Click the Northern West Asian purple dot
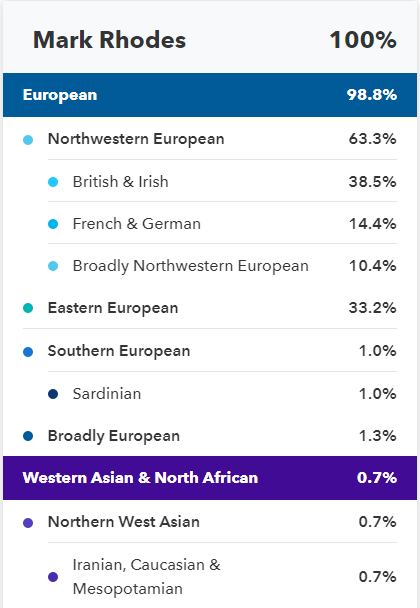Viewport: 420px width, 608px height. click(28, 523)
